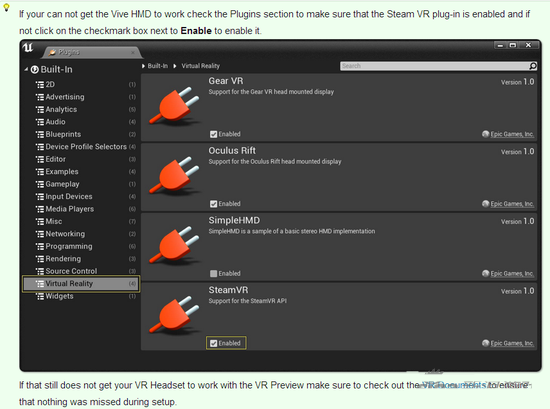Disable the Gear VR Enabled checkbox
The height and width of the screenshot is (409, 550).
pyautogui.click(x=213, y=134)
